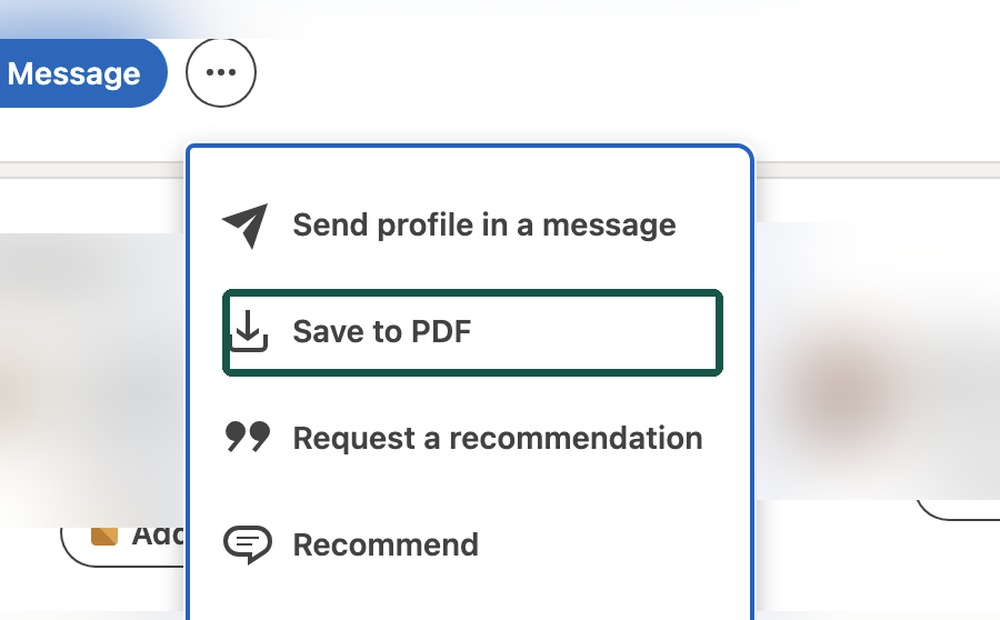Click the partially visible Add button

122,542
